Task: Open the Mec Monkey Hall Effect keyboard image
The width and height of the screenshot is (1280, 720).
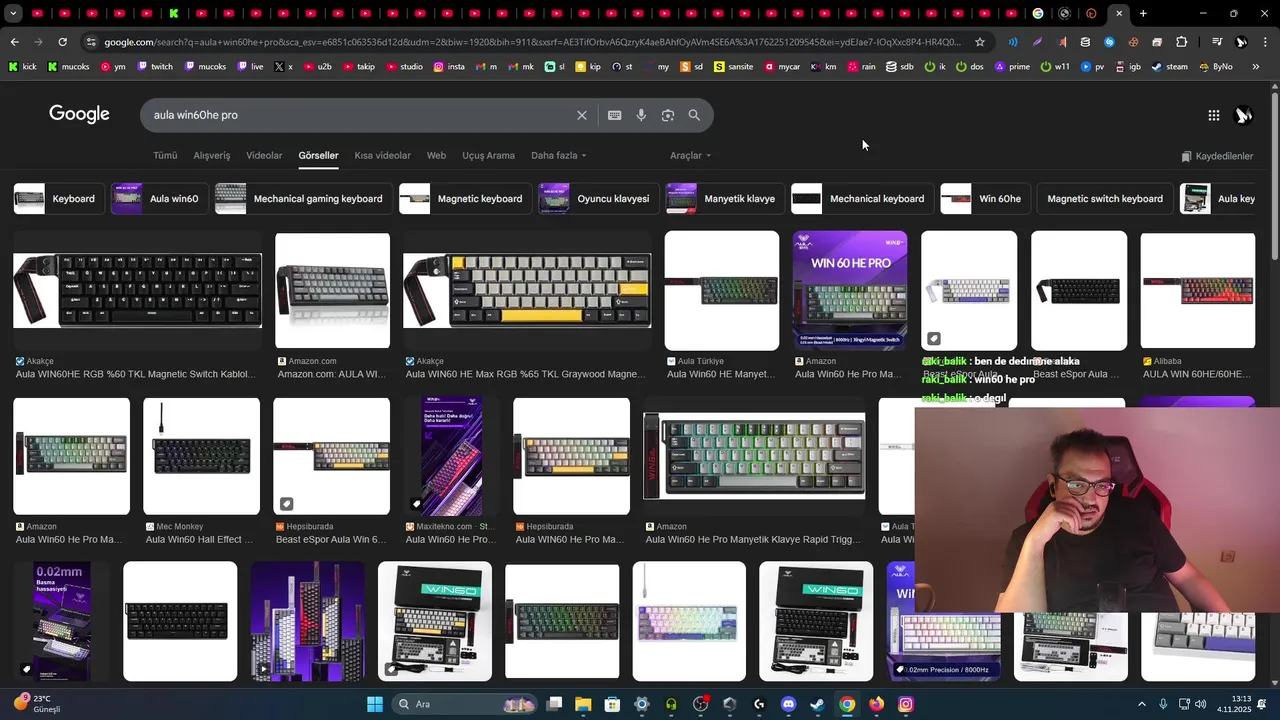Action: pyautogui.click(x=201, y=456)
